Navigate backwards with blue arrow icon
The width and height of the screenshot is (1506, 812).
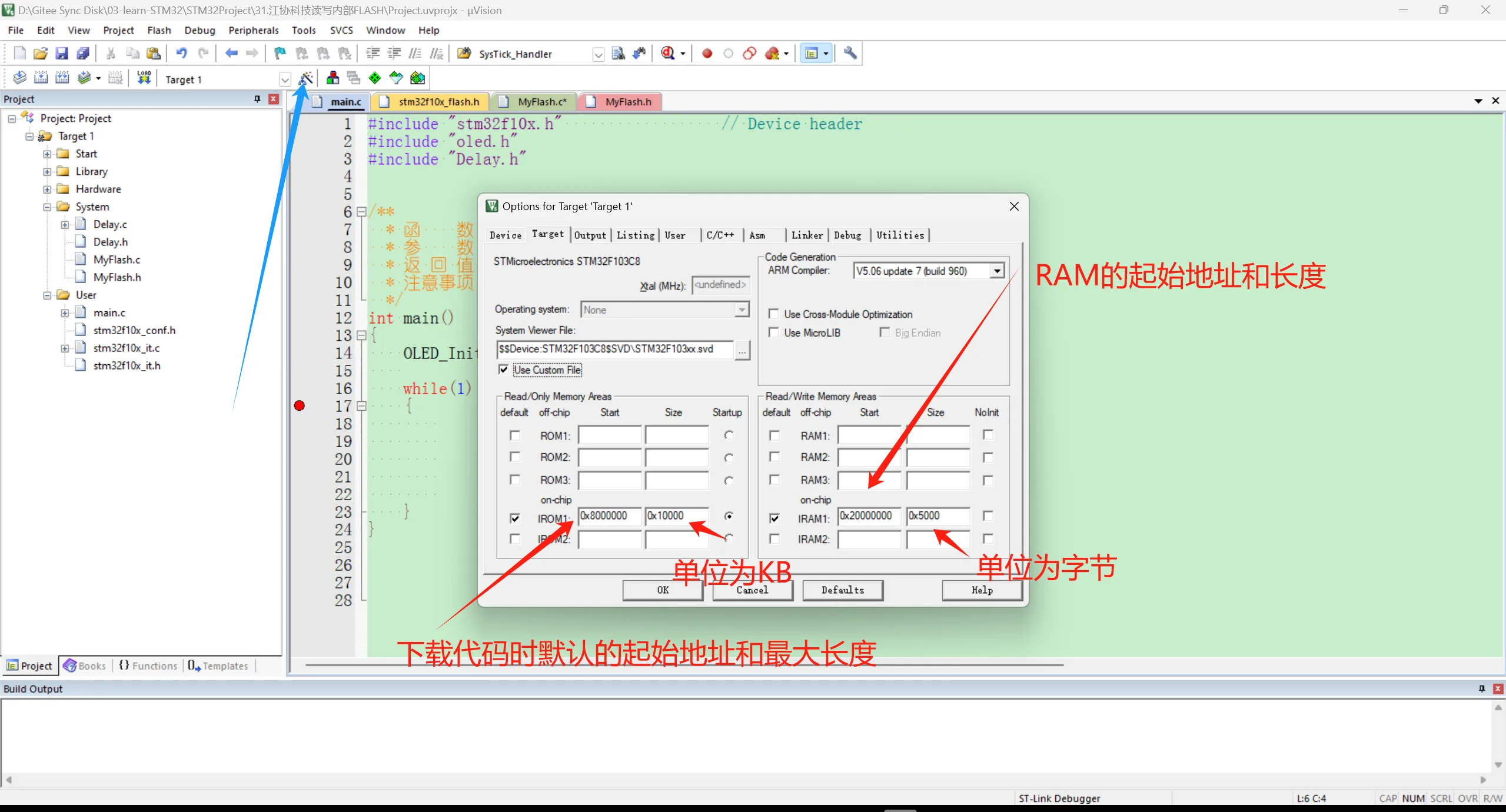[x=231, y=54]
